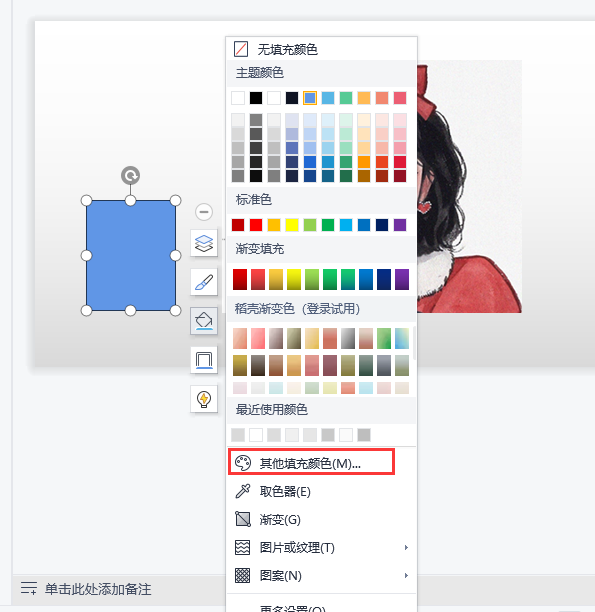The height and width of the screenshot is (612, 595).
Task: Click the notes icon in the bottom bar
Action: [x=29, y=588]
